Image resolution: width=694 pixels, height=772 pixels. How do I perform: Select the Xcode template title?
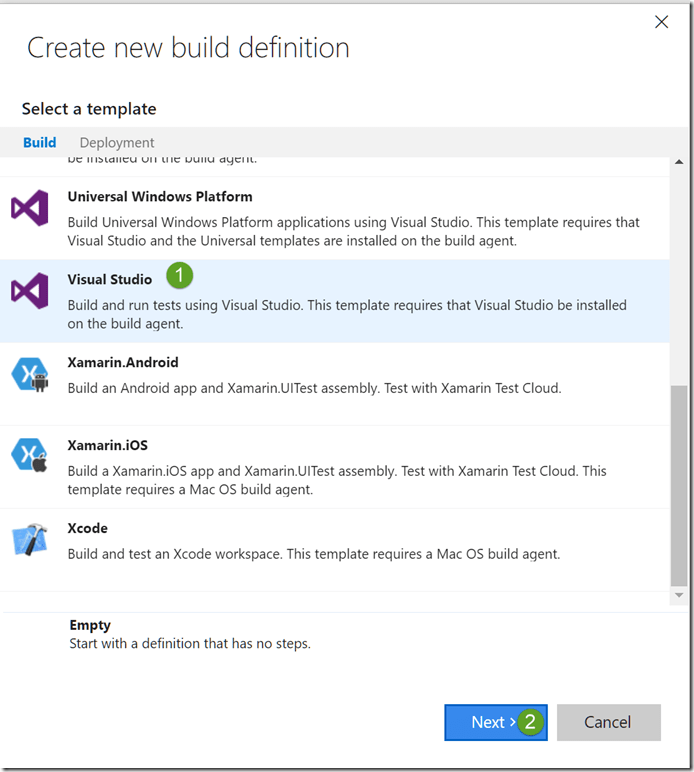click(x=87, y=528)
